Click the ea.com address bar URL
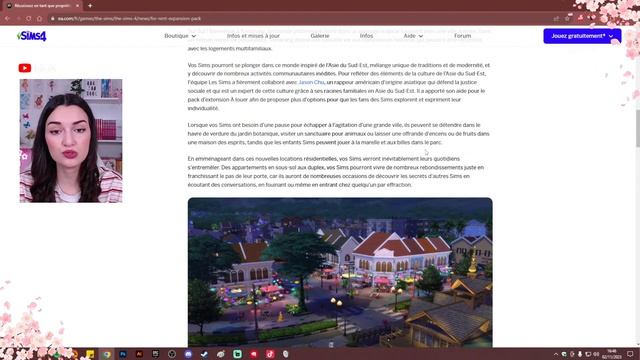Viewport: 640px width, 360px height. click(x=129, y=18)
